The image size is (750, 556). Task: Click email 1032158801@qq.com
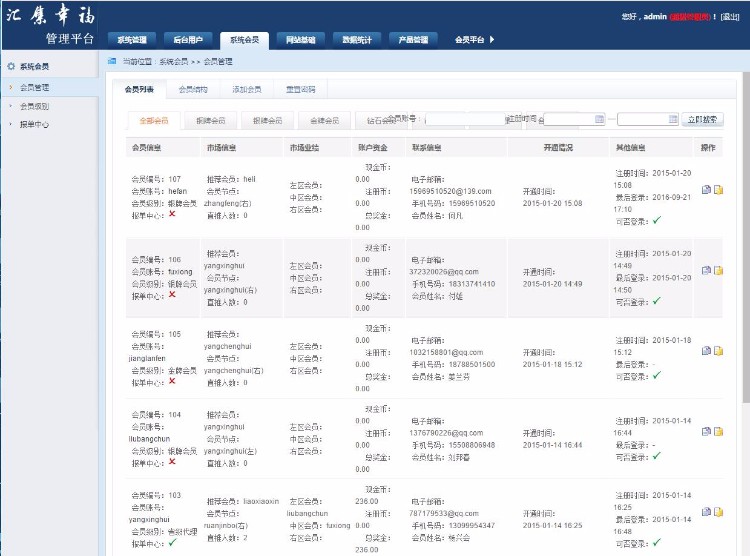[x=446, y=352]
